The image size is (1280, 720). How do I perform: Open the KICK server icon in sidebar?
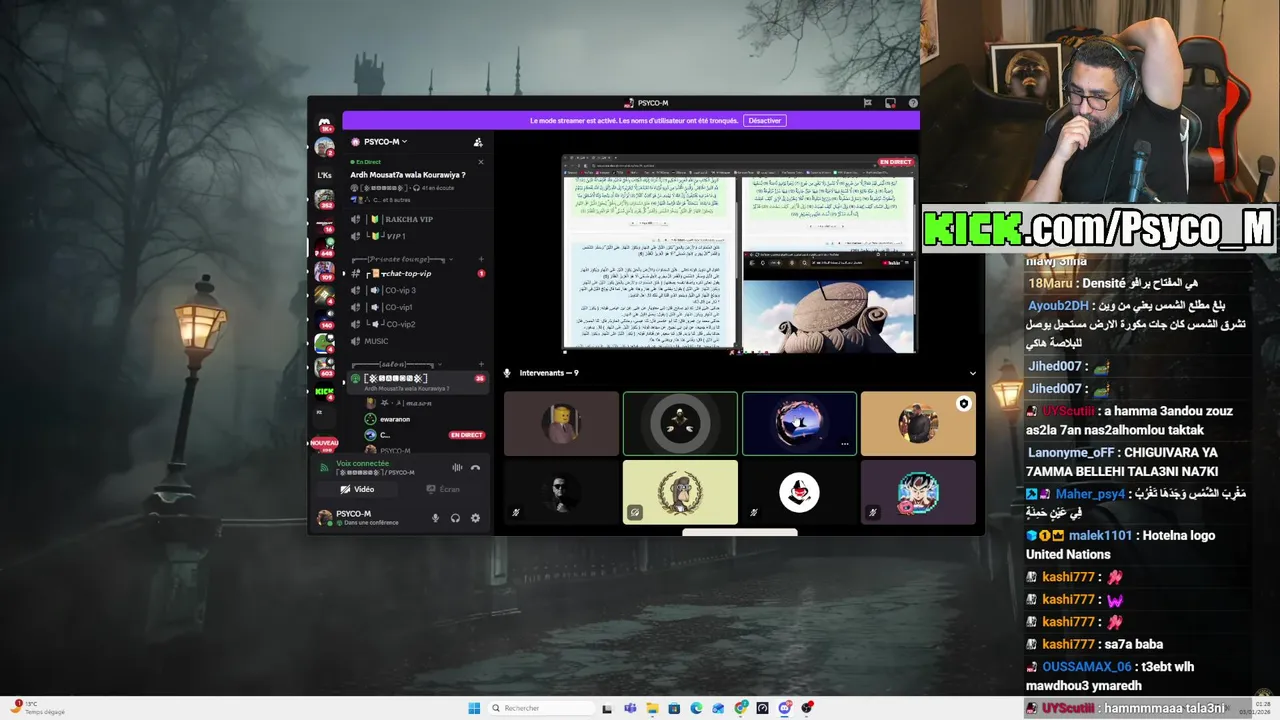(324, 391)
